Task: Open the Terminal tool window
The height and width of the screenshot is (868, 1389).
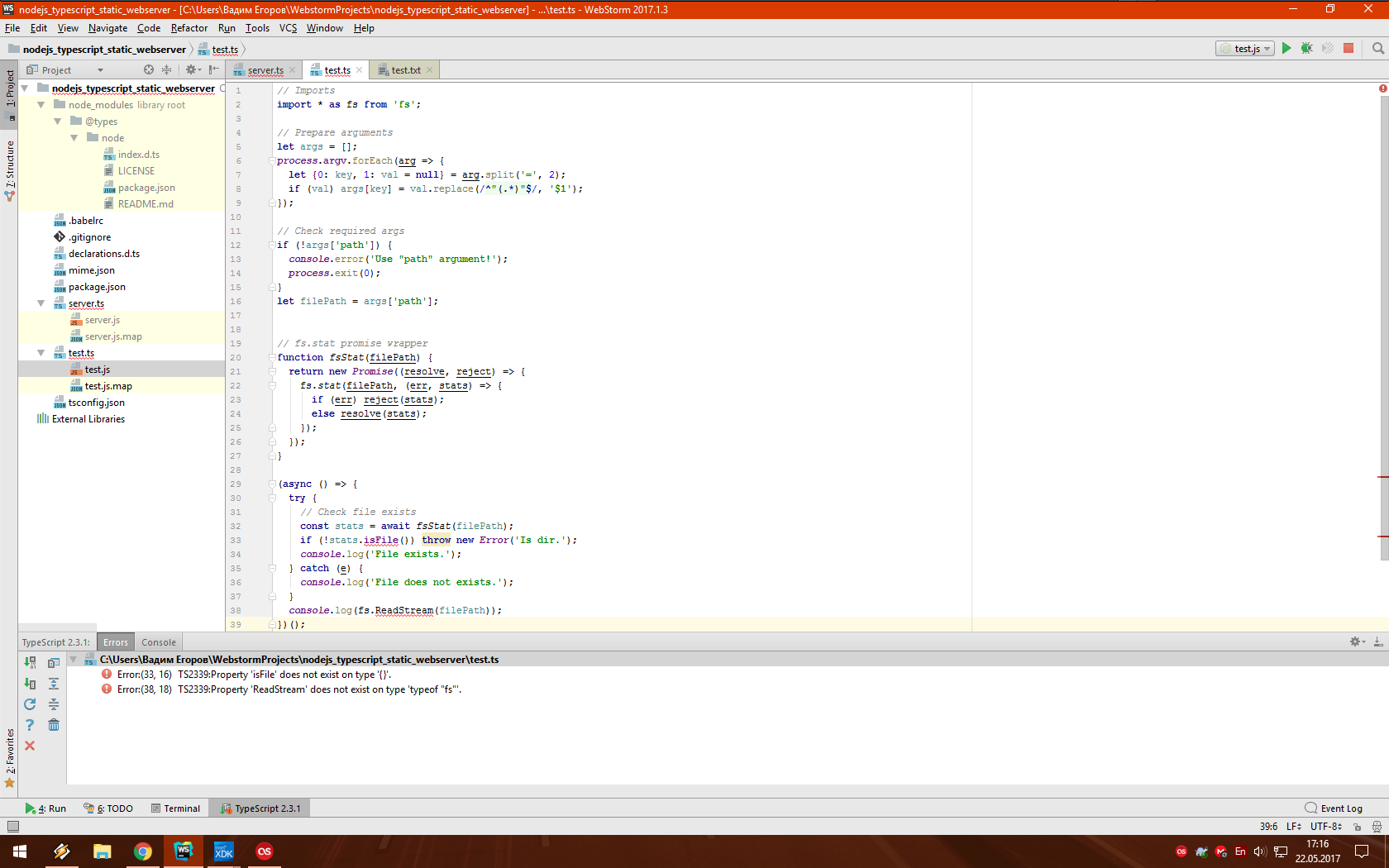Action: pyautogui.click(x=175, y=808)
